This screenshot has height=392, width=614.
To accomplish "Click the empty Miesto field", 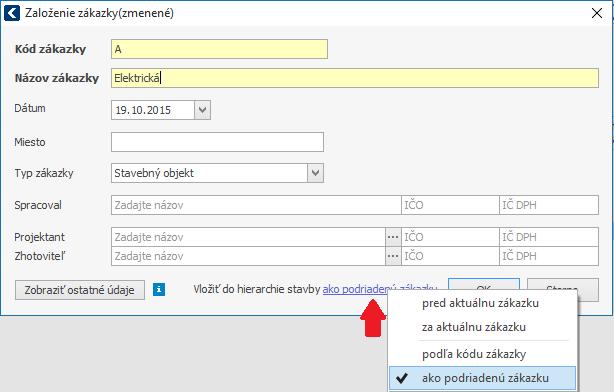I will 217,142.
